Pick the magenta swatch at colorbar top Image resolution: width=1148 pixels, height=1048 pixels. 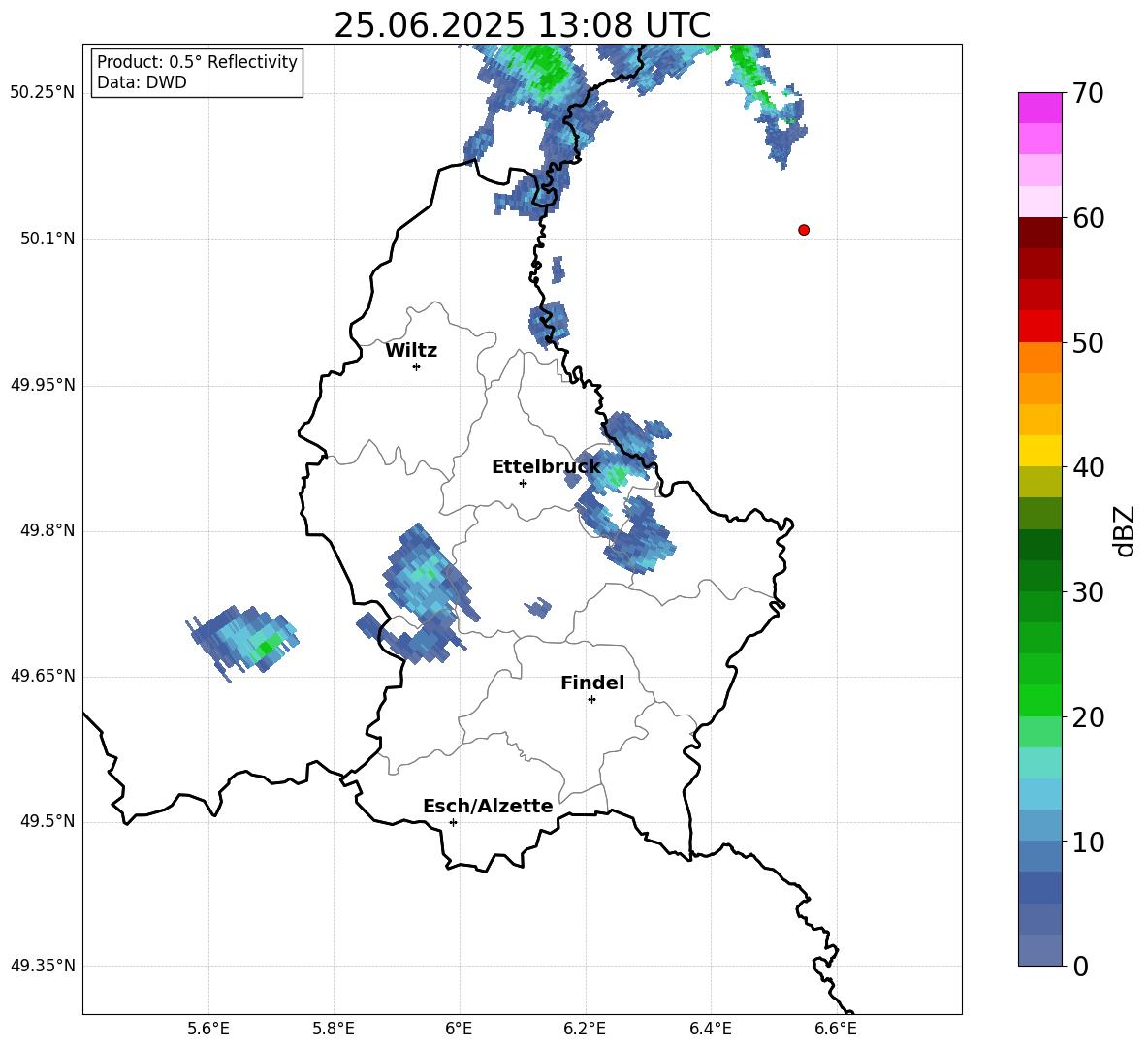pos(1039,108)
